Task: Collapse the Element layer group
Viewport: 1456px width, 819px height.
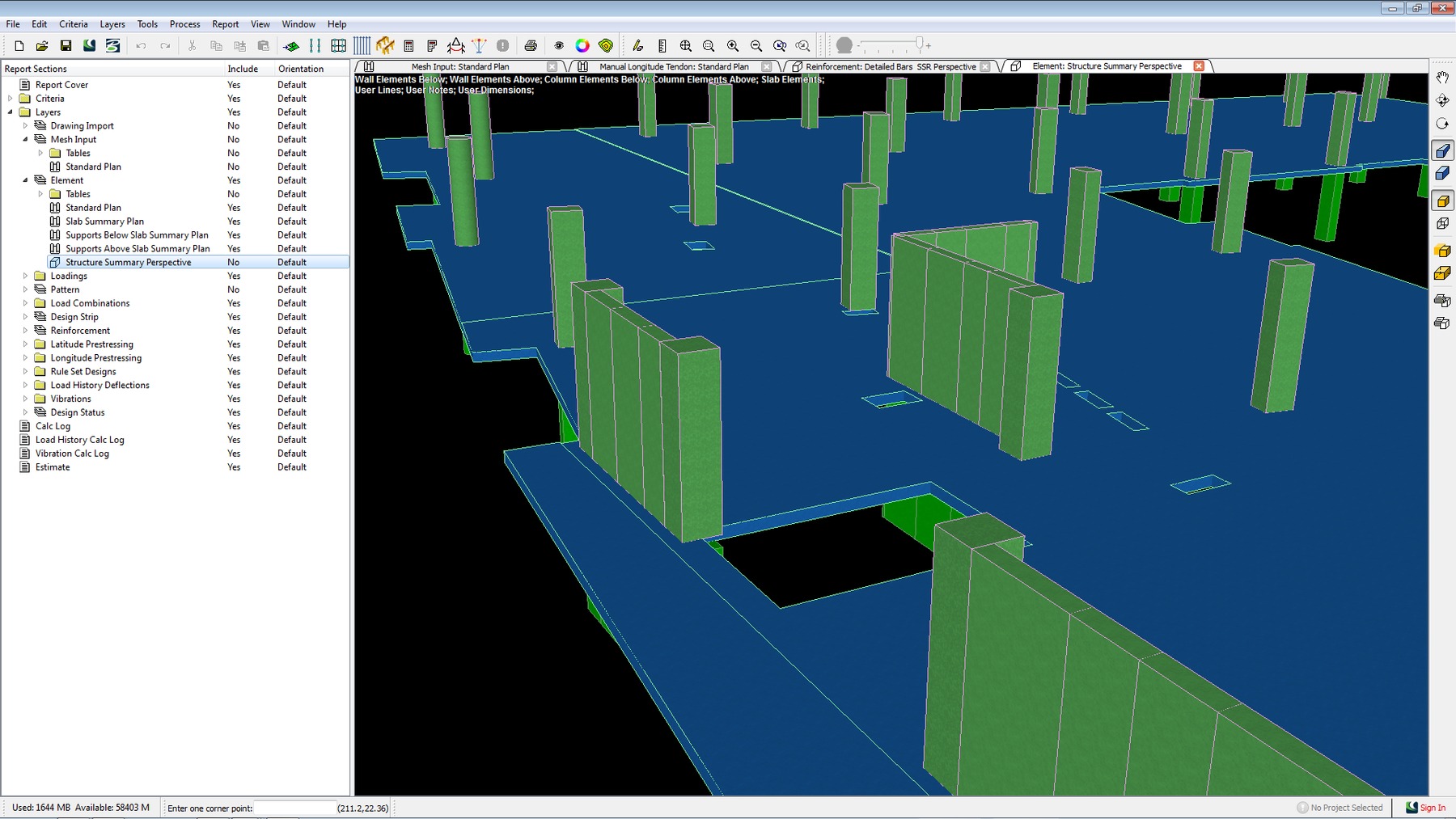Action: (25, 180)
